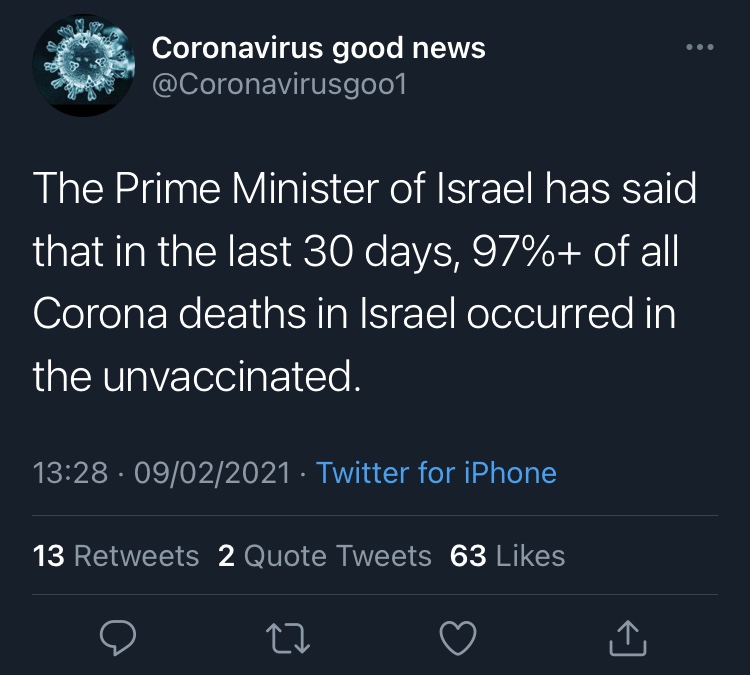Like the tweet with the heart icon

click(458, 638)
